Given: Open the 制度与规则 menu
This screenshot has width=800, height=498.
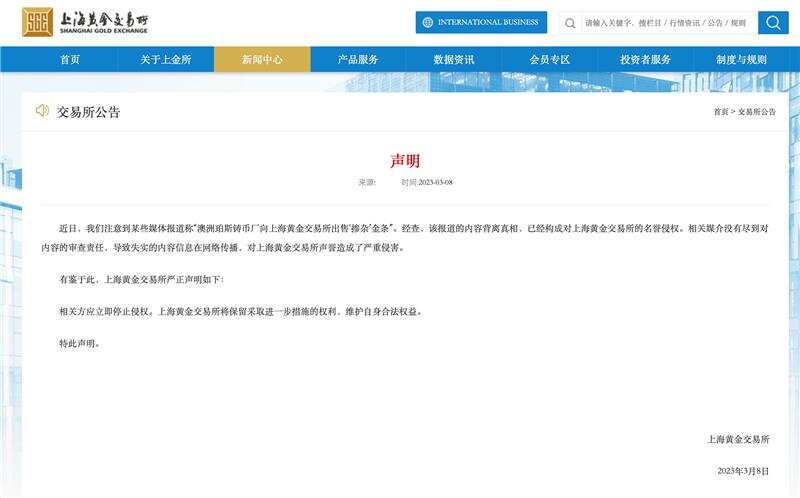Looking at the screenshot, I should coord(741,59).
